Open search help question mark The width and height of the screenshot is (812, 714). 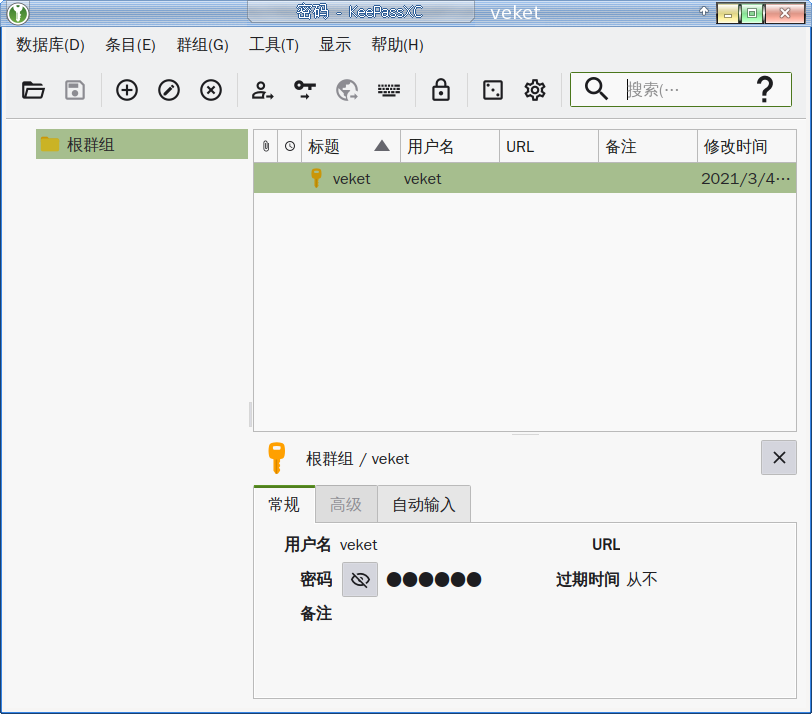tap(765, 90)
